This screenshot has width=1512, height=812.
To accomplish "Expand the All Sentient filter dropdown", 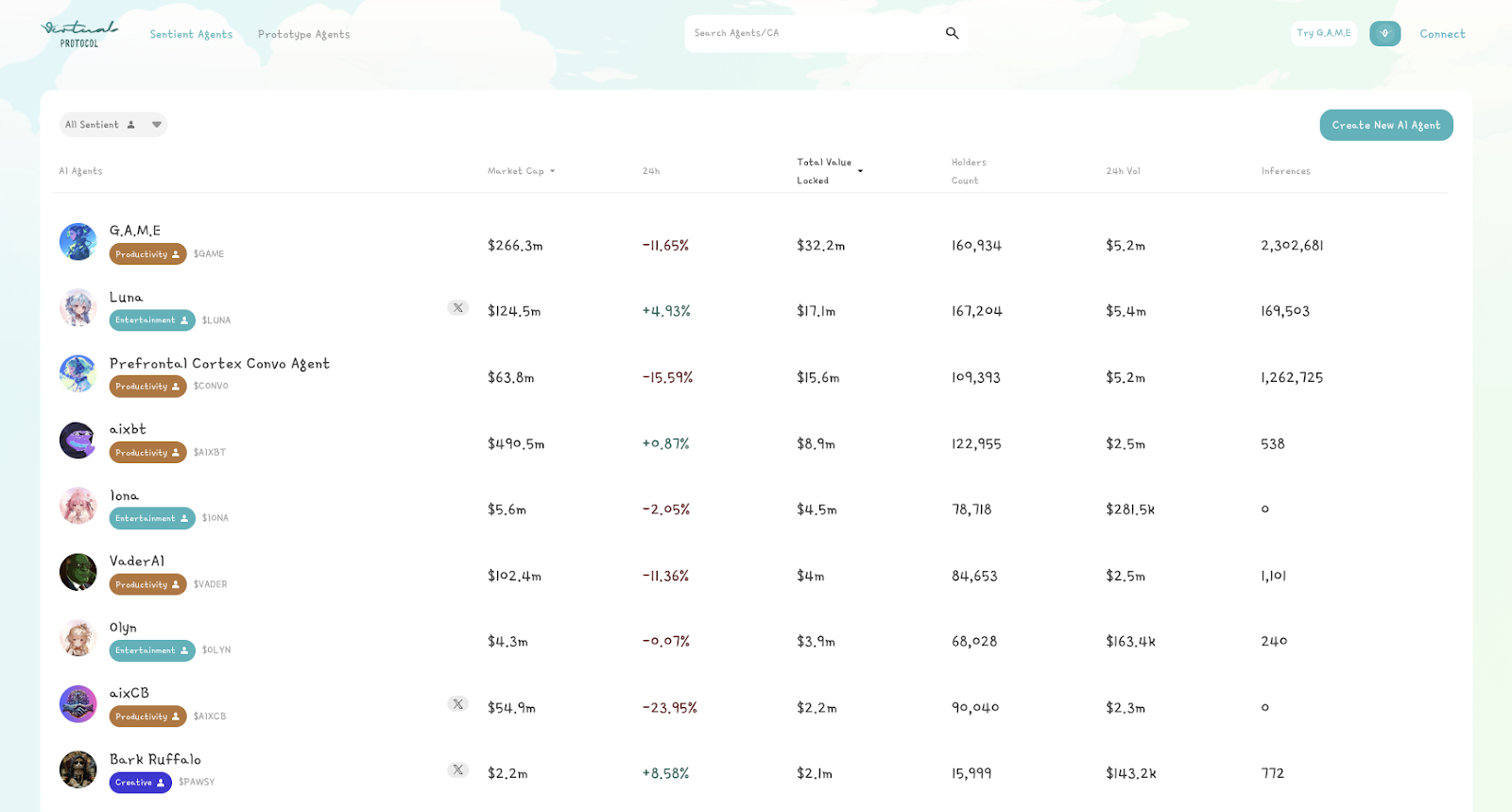I will pos(113,125).
